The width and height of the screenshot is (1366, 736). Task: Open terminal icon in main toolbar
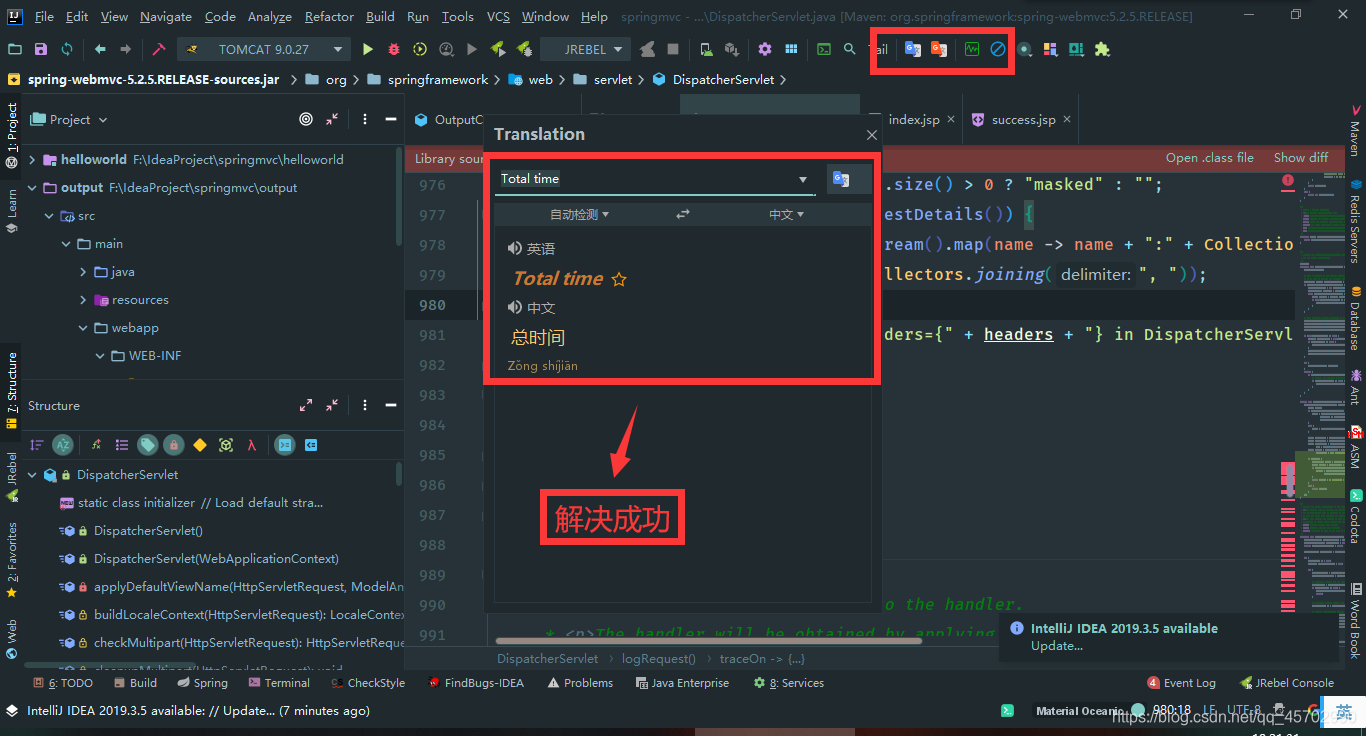824,49
